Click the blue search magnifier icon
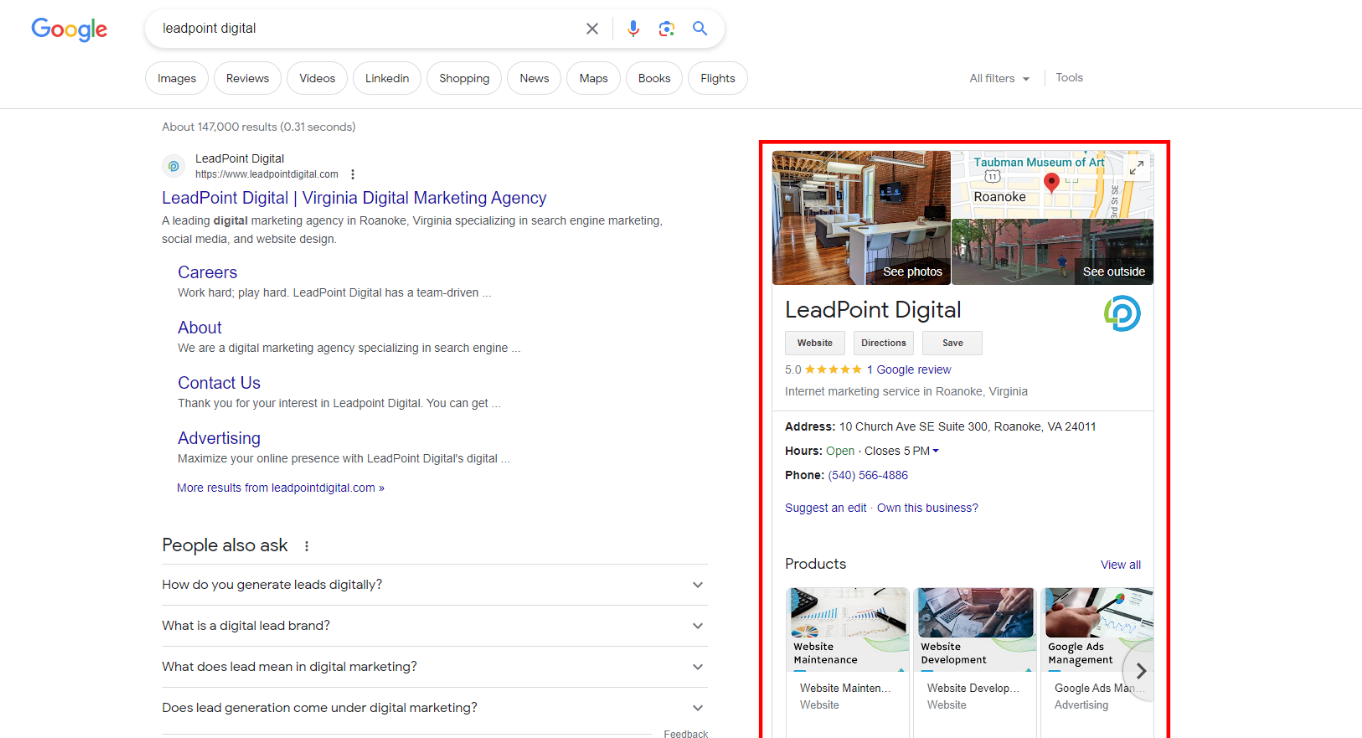 tap(700, 29)
